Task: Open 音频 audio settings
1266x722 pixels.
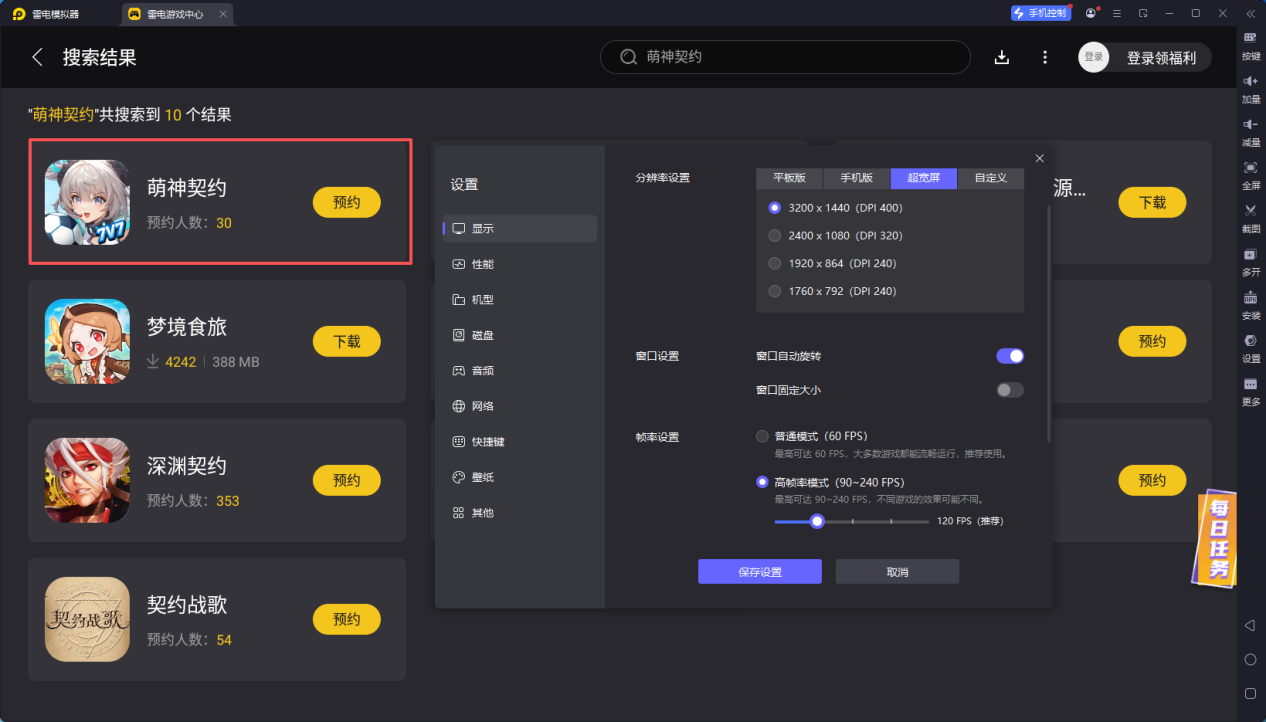Action: pyautogui.click(x=520, y=370)
